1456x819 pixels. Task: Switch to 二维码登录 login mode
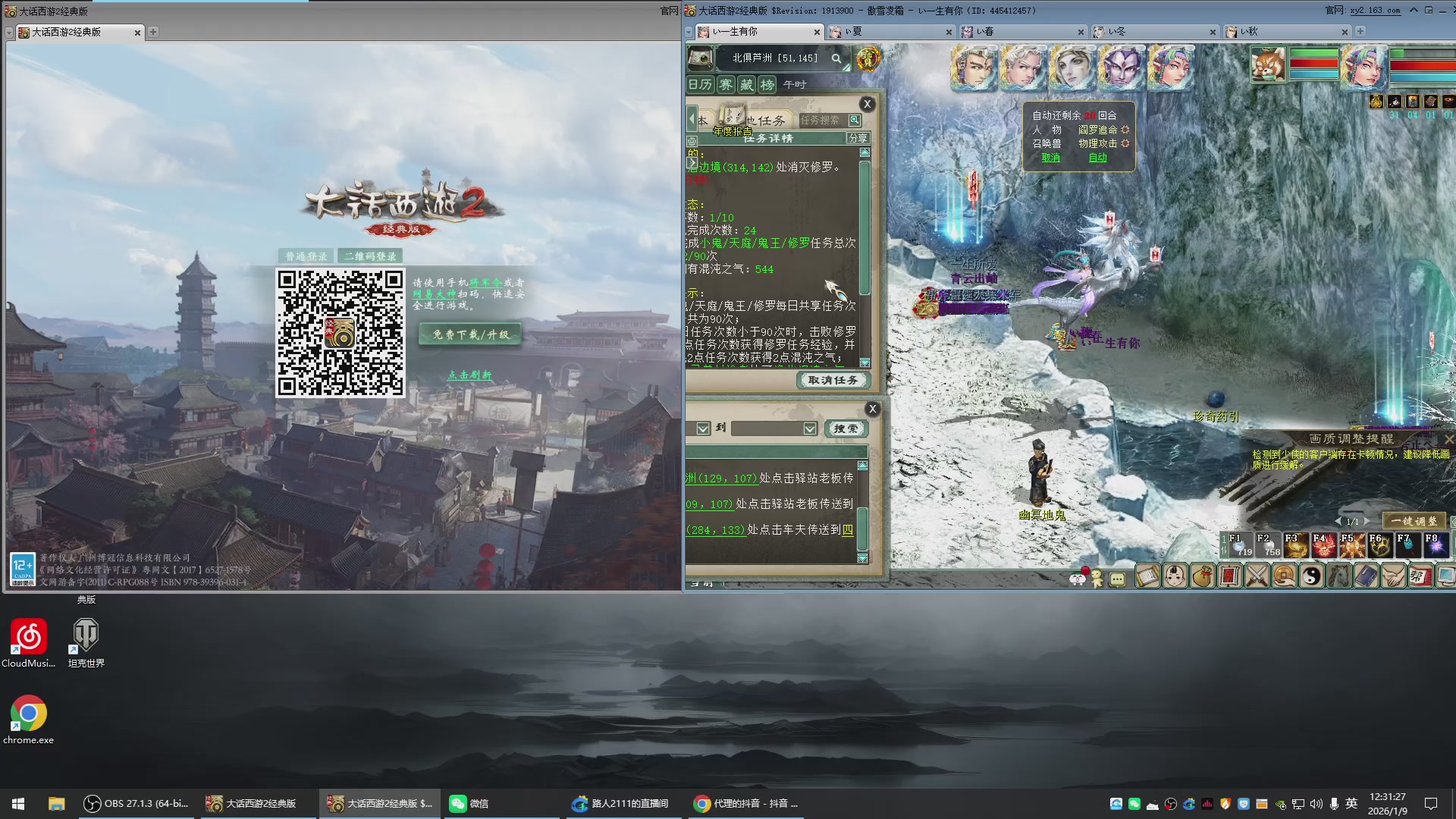370,256
